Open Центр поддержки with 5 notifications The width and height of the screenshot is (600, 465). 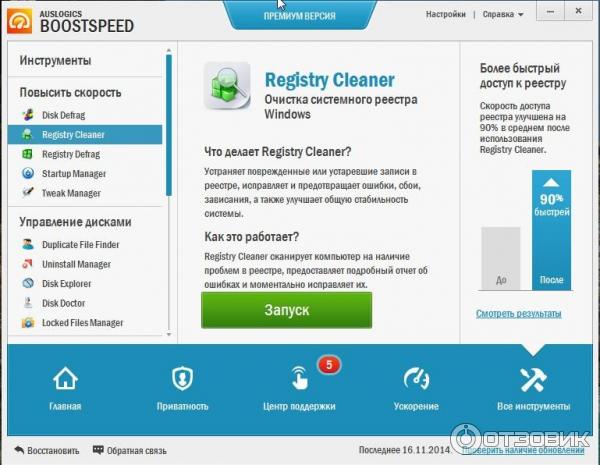299,387
